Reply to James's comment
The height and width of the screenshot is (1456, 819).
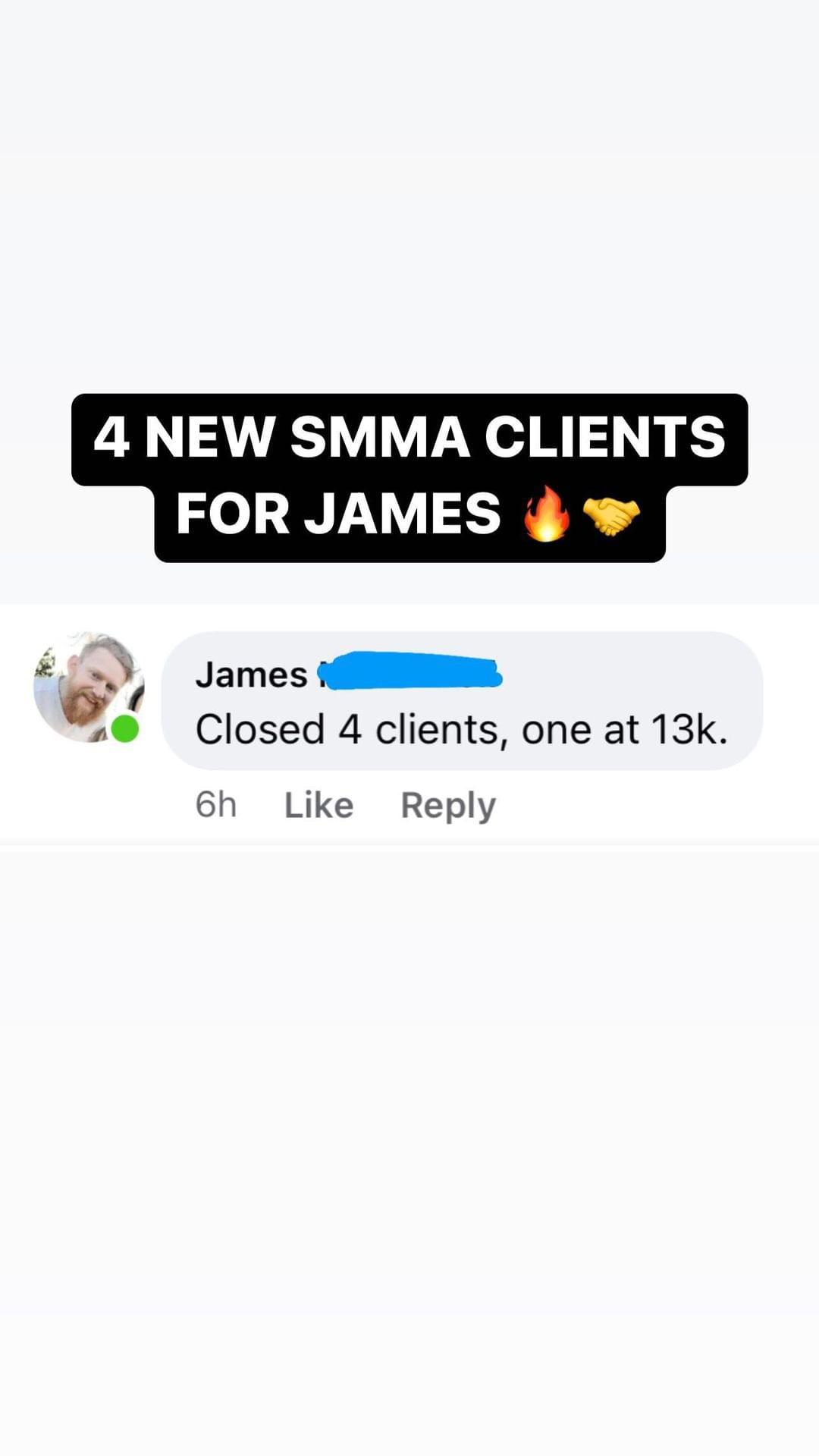click(x=448, y=806)
